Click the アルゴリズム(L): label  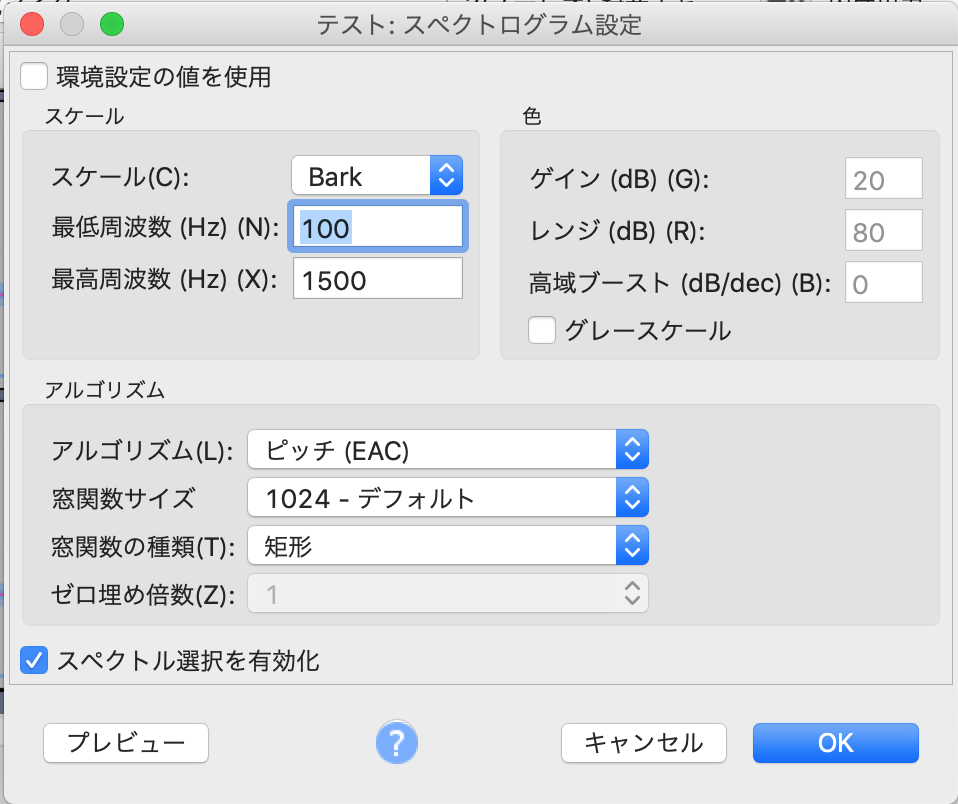[142, 451]
